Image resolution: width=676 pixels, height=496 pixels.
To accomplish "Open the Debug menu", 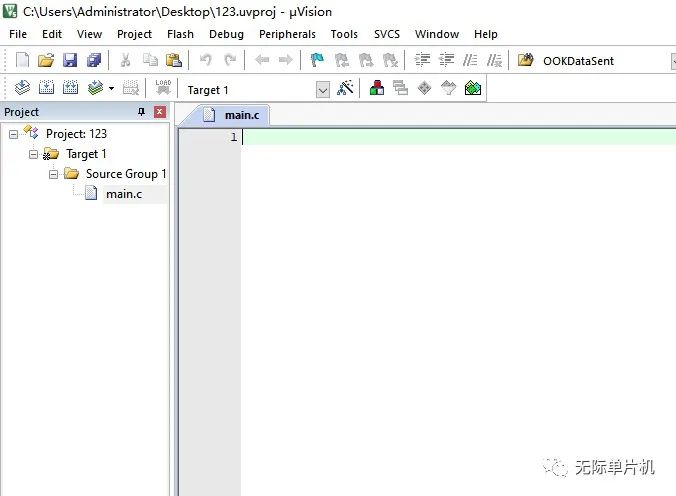I will click(x=226, y=34).
